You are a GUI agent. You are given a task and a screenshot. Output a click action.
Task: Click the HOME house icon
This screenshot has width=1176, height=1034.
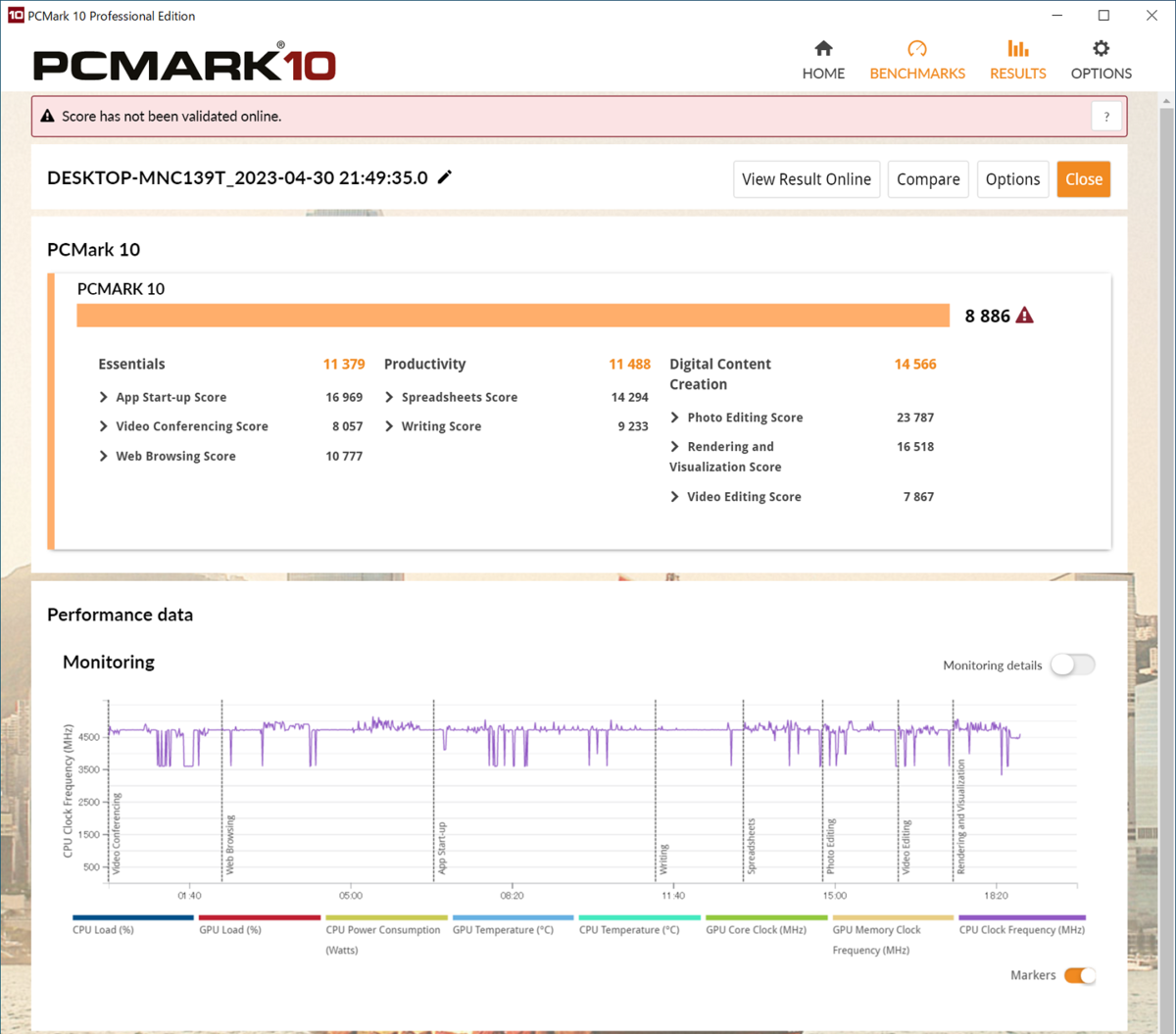point(823,48)
